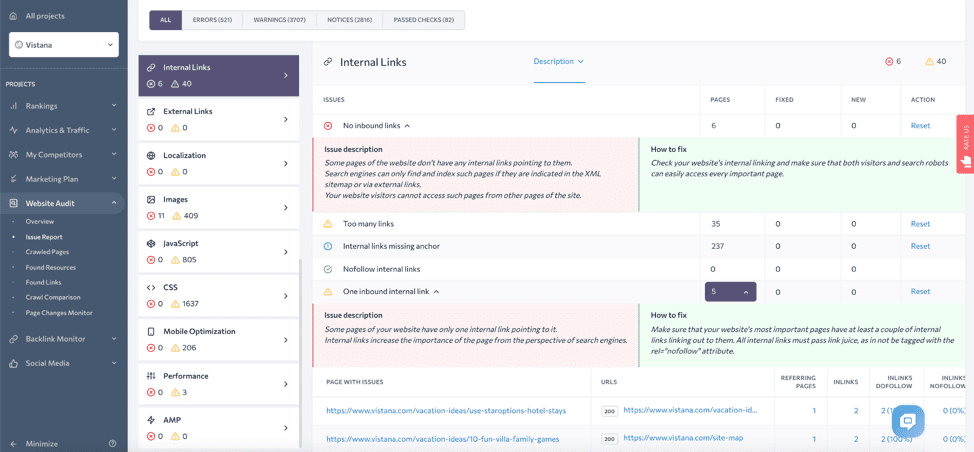Expand the My Competitors chevron
Viewport: 974px width, 452px height.
tap(114, 155)
